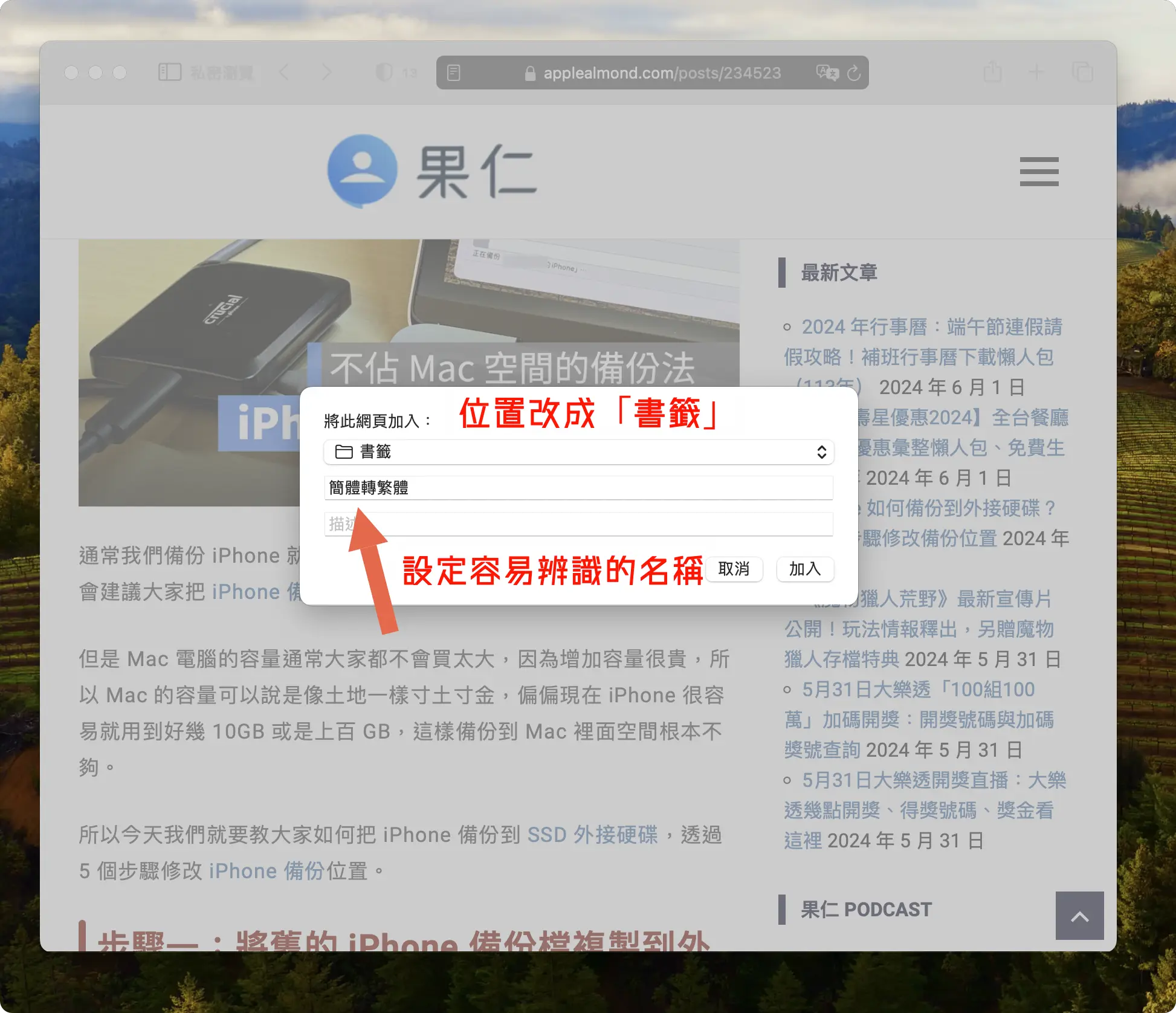Click the scroll-to-top chevron button
The height and width of the screenshot is (1013, 1176).
(x=1079, y=916)
